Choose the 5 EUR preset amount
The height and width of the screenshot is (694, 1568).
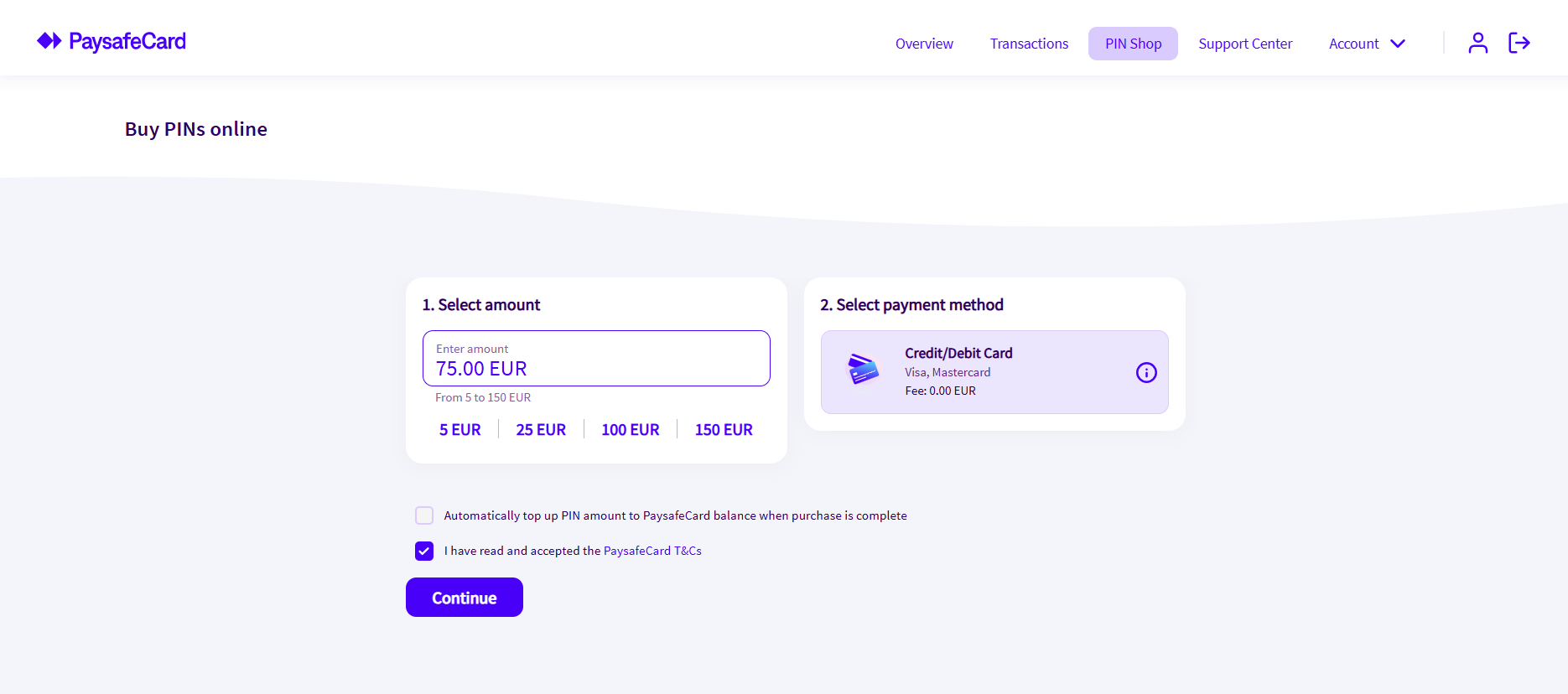click(460, 430)
